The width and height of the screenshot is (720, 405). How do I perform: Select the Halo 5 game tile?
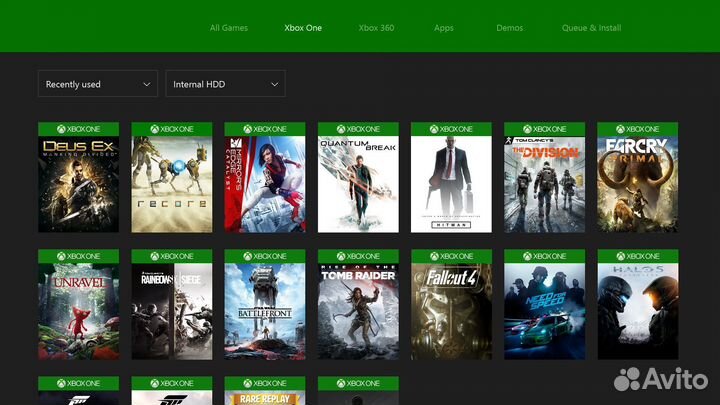[x=638, y=304]
